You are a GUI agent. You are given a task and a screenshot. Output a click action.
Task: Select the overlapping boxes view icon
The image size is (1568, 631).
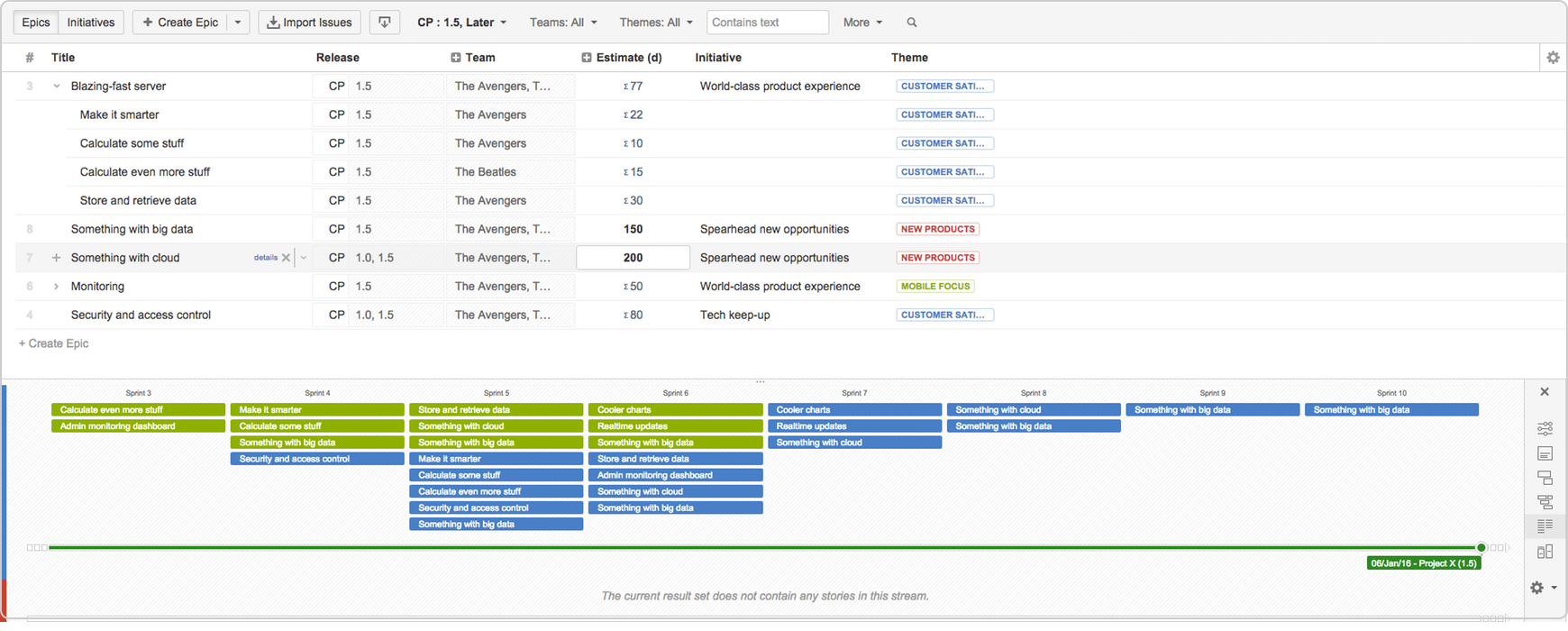pos(1545,478)
